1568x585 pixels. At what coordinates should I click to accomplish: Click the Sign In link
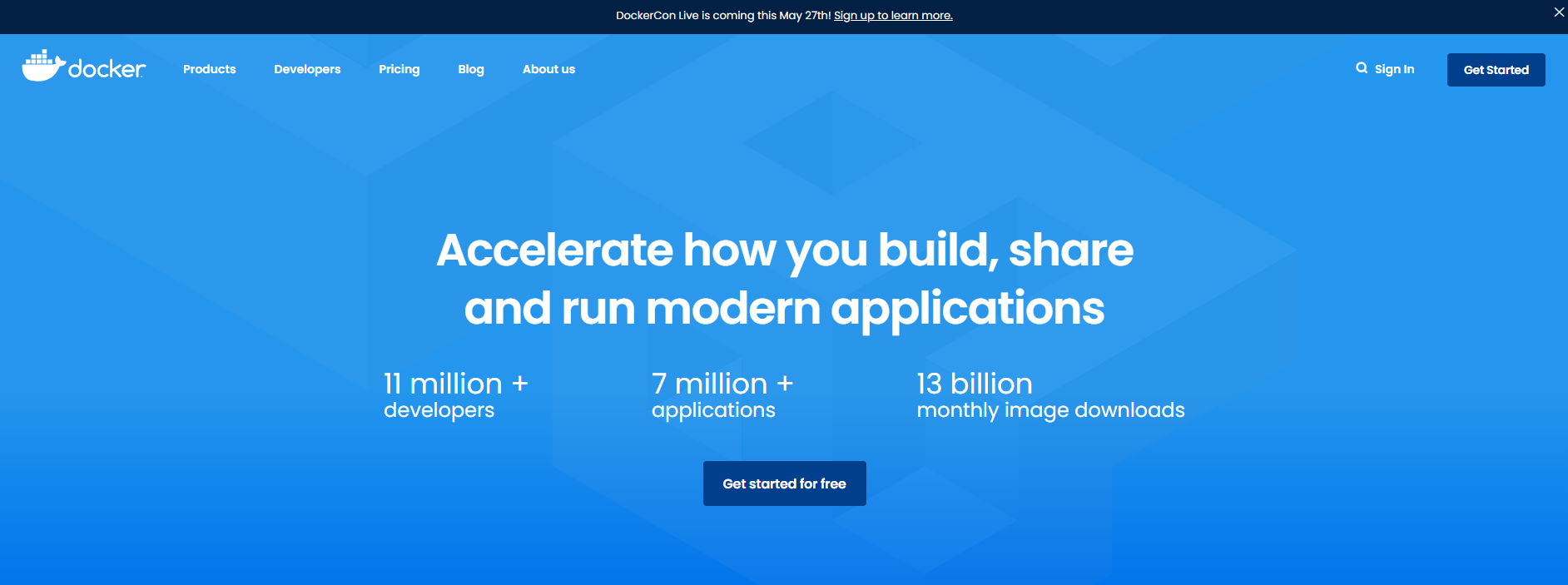[x=1394, y=69]
